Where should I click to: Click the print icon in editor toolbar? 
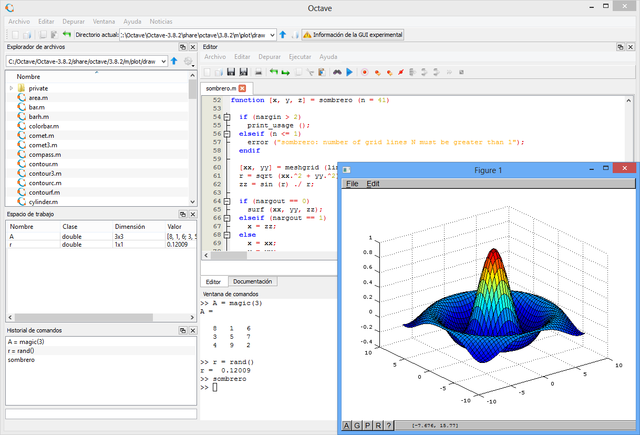tap(259, 72)
